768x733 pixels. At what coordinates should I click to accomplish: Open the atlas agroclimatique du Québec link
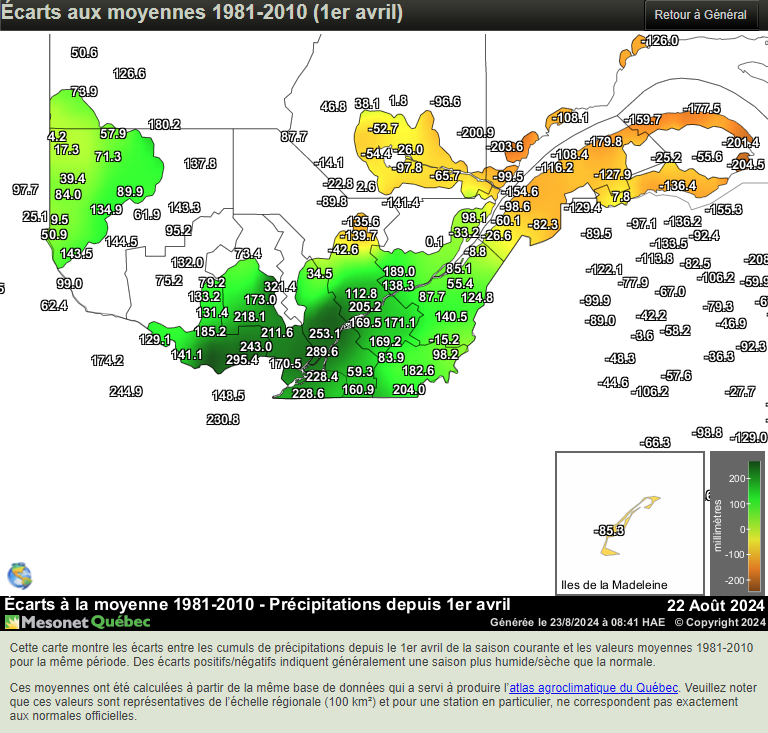pos(594,687)
